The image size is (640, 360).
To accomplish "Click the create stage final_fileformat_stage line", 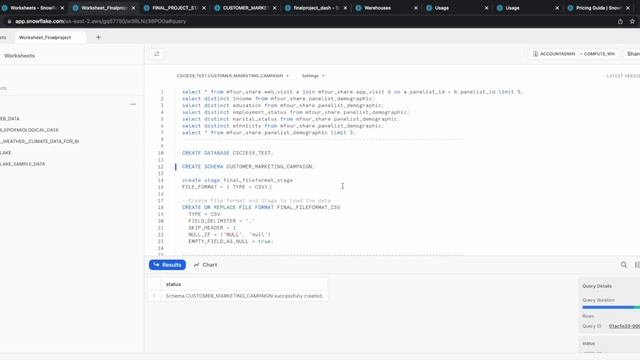I will click(237, 180).
